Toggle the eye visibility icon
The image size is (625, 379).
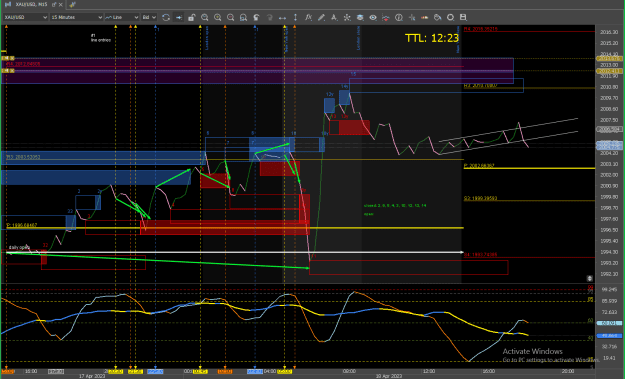(373, 17)
